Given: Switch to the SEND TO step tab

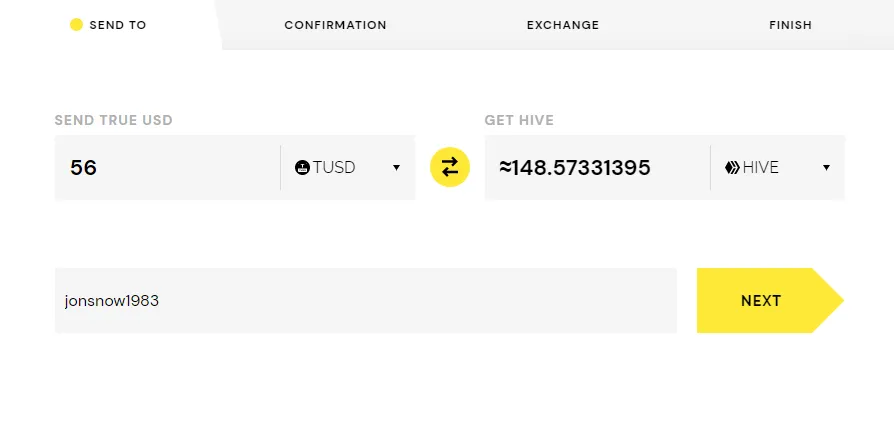Looking at the screenshot, I should point(108,25).
